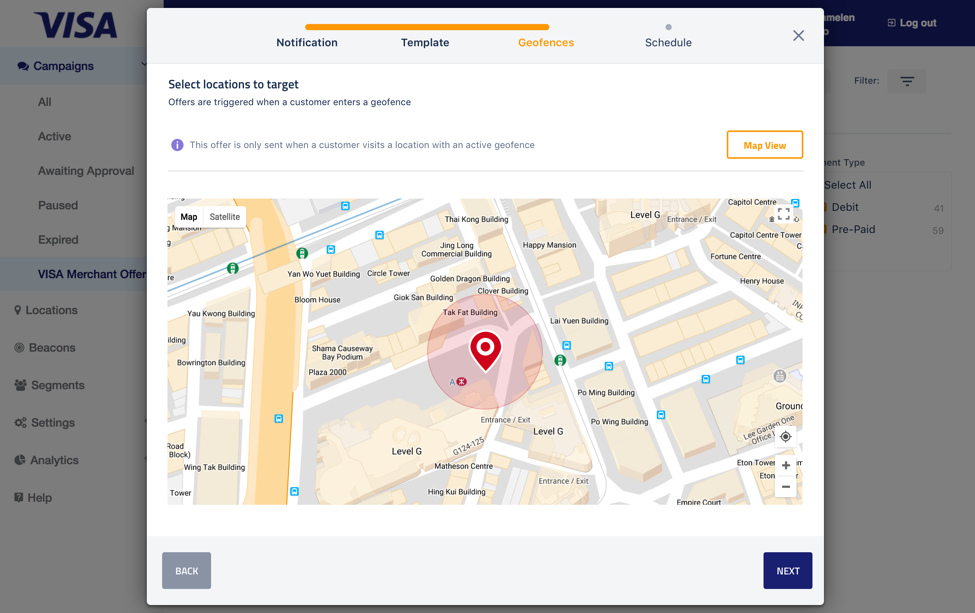Zoom out on the map
The height and width of the screenshot is (613, 975).
[x=786, y=487]
